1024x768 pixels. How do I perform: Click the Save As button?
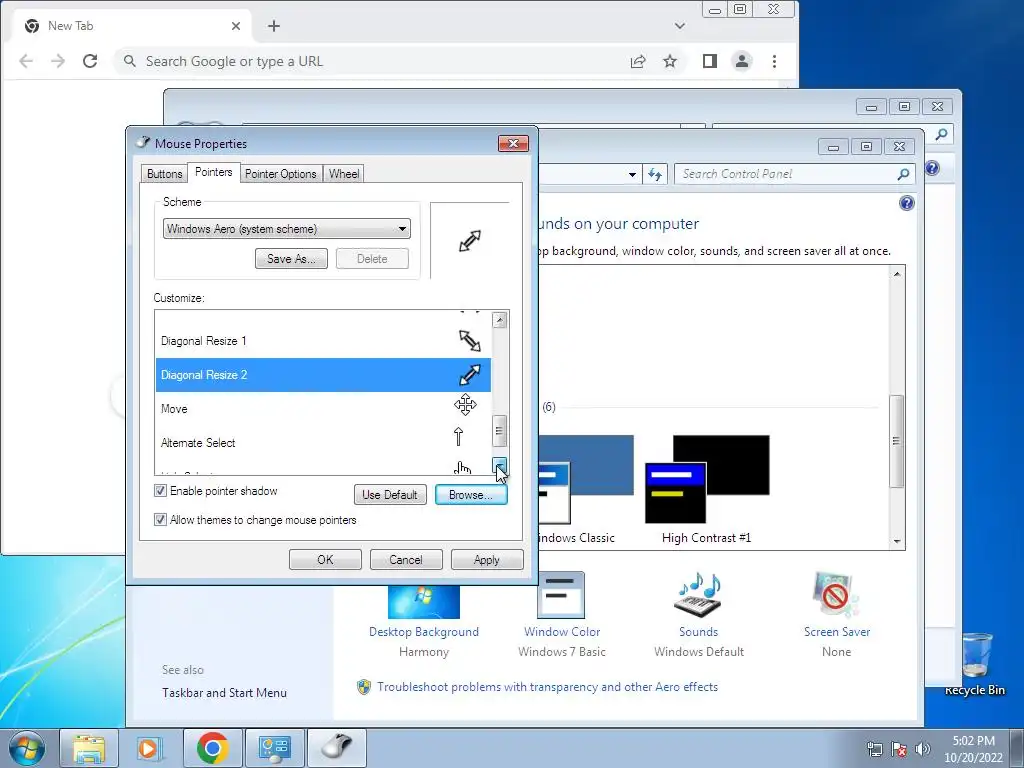pyautogui.click(x=291, y=259)
